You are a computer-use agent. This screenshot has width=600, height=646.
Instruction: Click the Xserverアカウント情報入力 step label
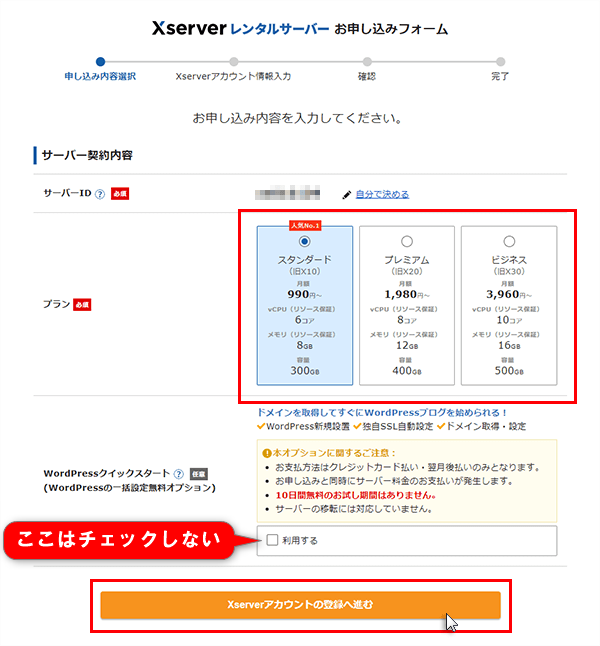(x=233, y=76)
